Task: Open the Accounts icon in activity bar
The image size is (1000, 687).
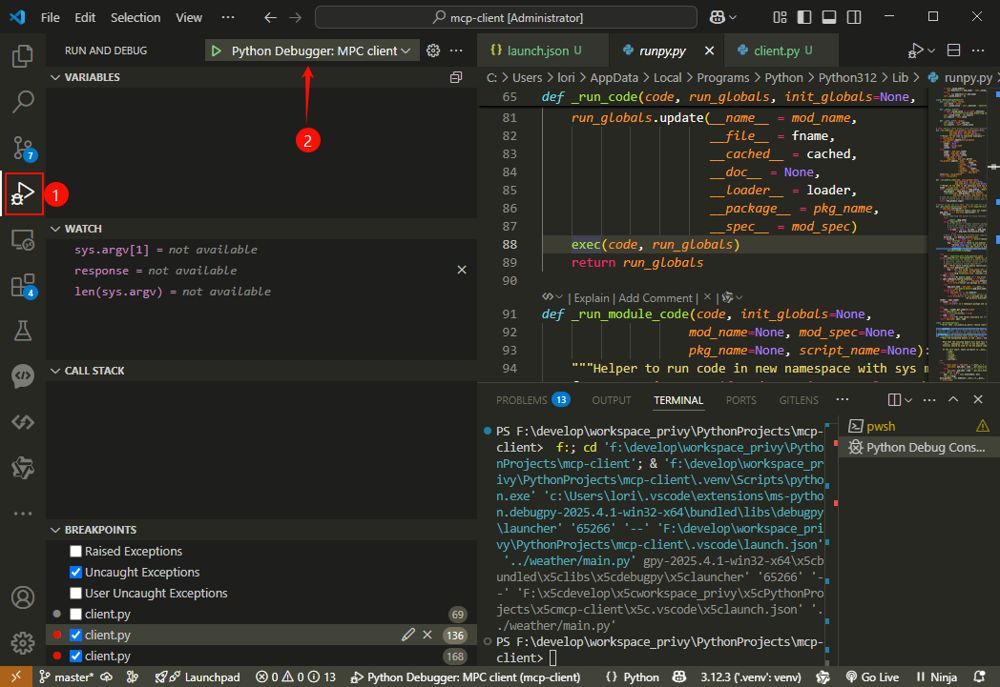Action: (22, 598)
